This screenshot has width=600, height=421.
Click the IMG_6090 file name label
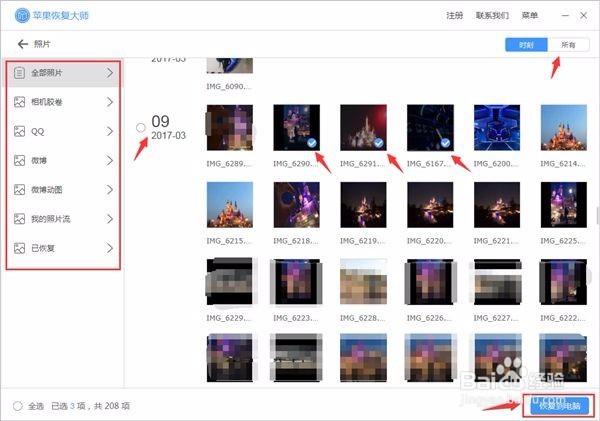tap(229, 86)
